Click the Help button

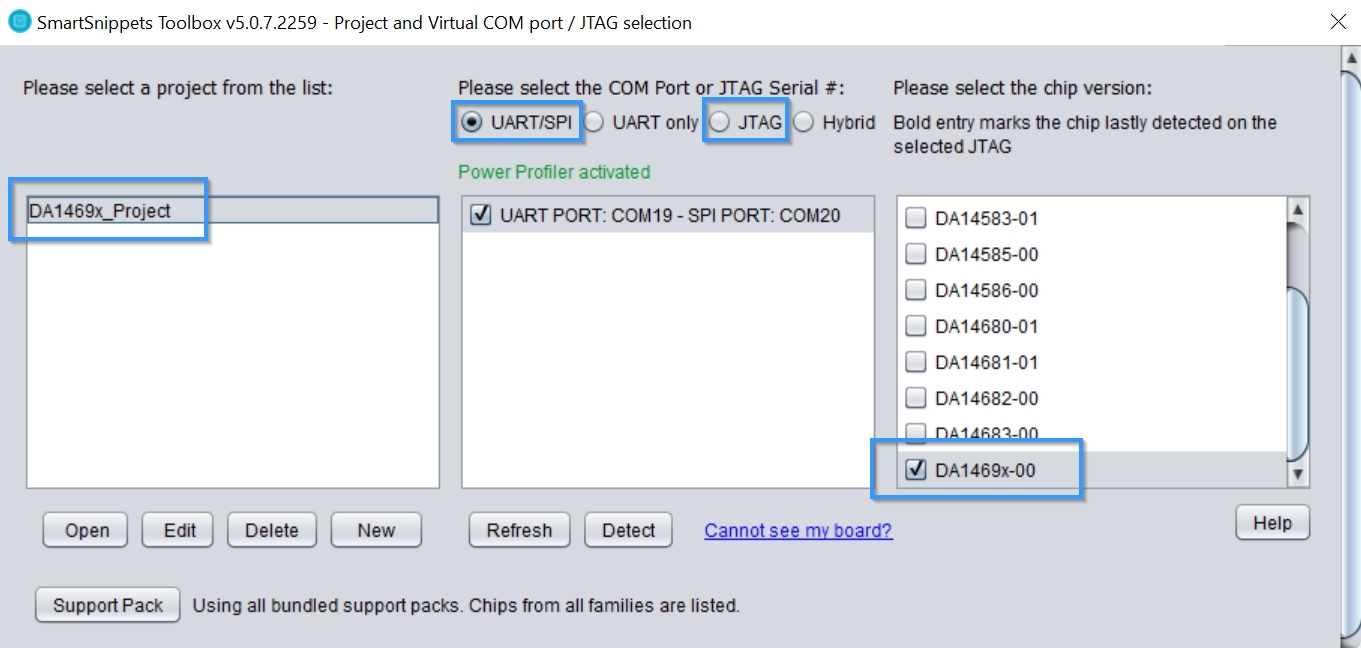pos(1273,522)
